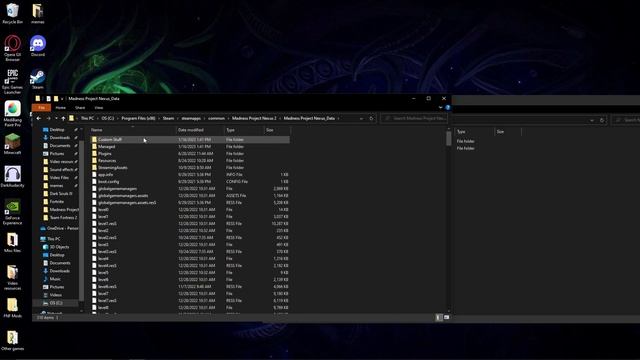Switch to details view icon in status bar
The height and width of the screenshot is (360, 640).
click(x=438, y=317)
